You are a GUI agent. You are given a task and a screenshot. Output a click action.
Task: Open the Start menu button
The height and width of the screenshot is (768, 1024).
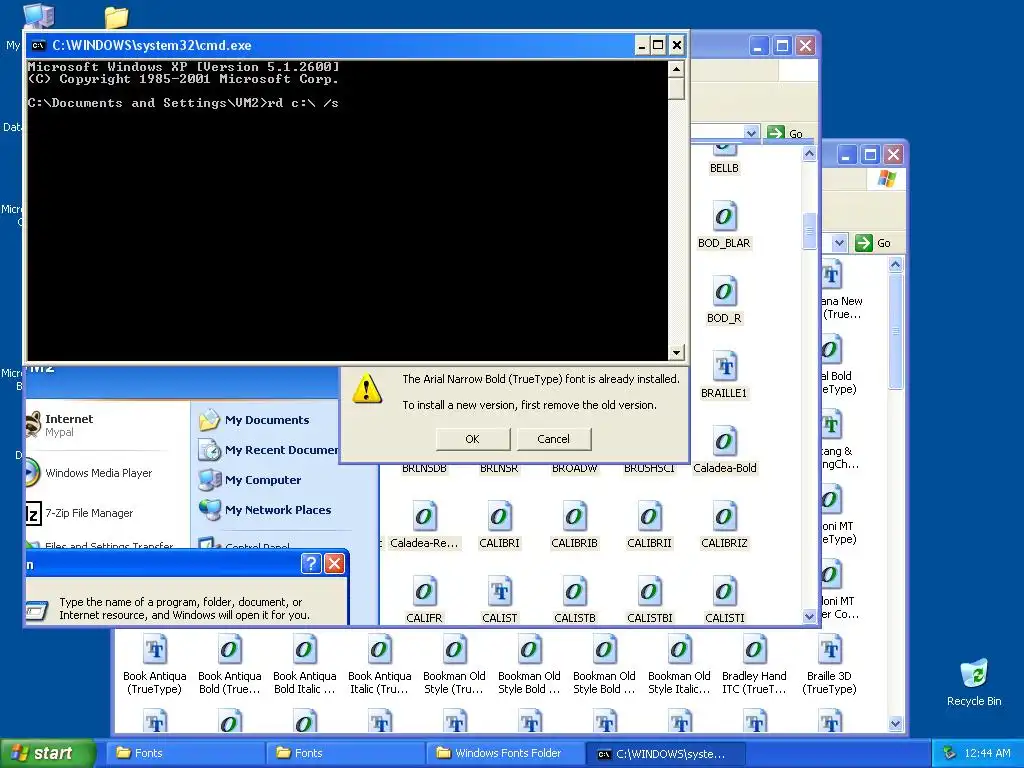click(x=47, y=753)
